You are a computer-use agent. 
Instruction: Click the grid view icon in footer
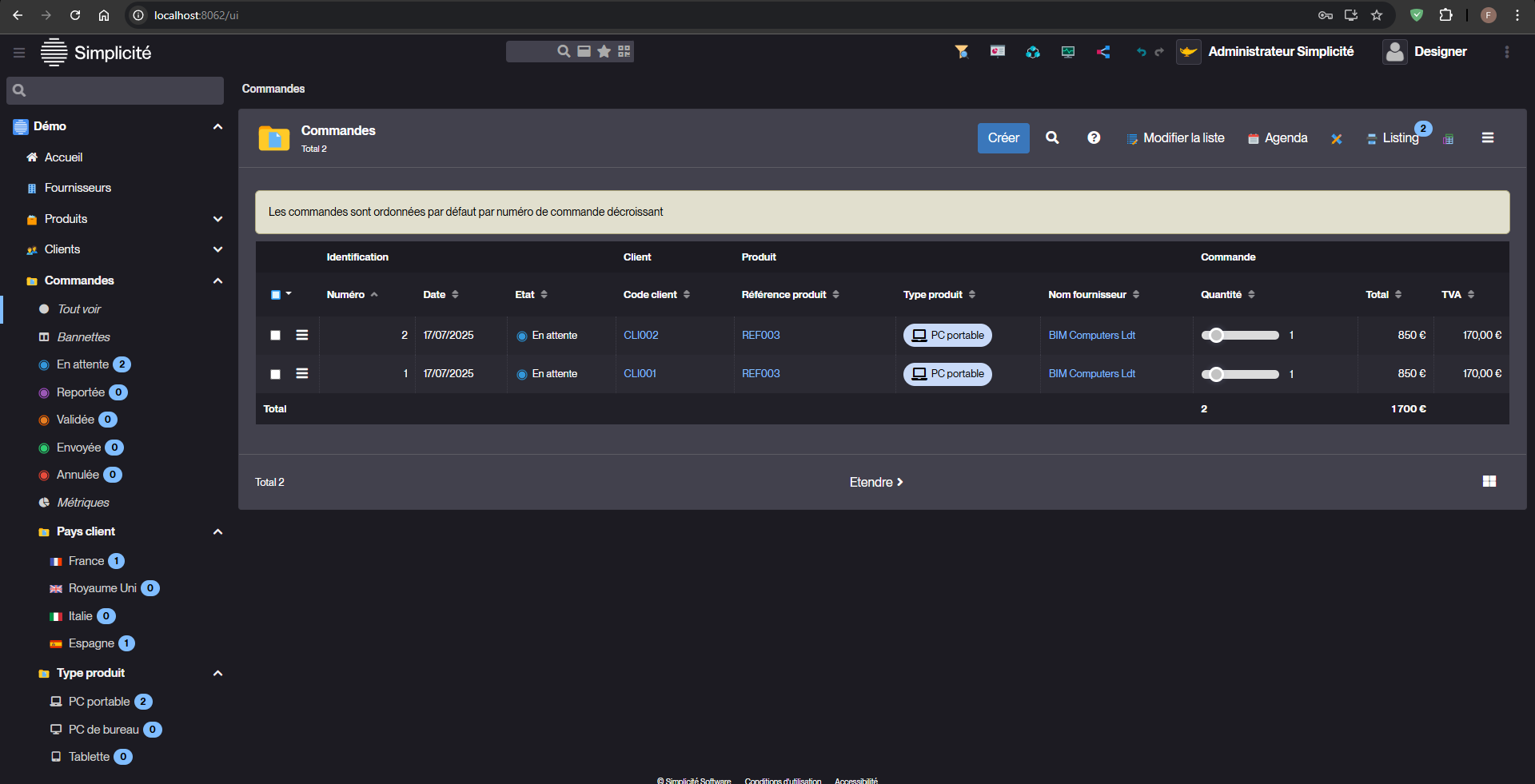(x=1489, y=481)
